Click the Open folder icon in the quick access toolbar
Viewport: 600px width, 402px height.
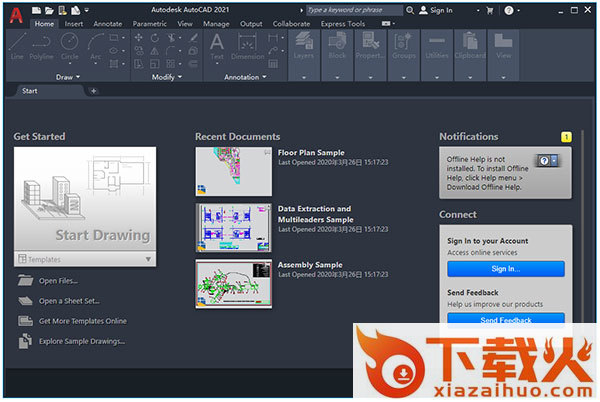click(49, 10)
